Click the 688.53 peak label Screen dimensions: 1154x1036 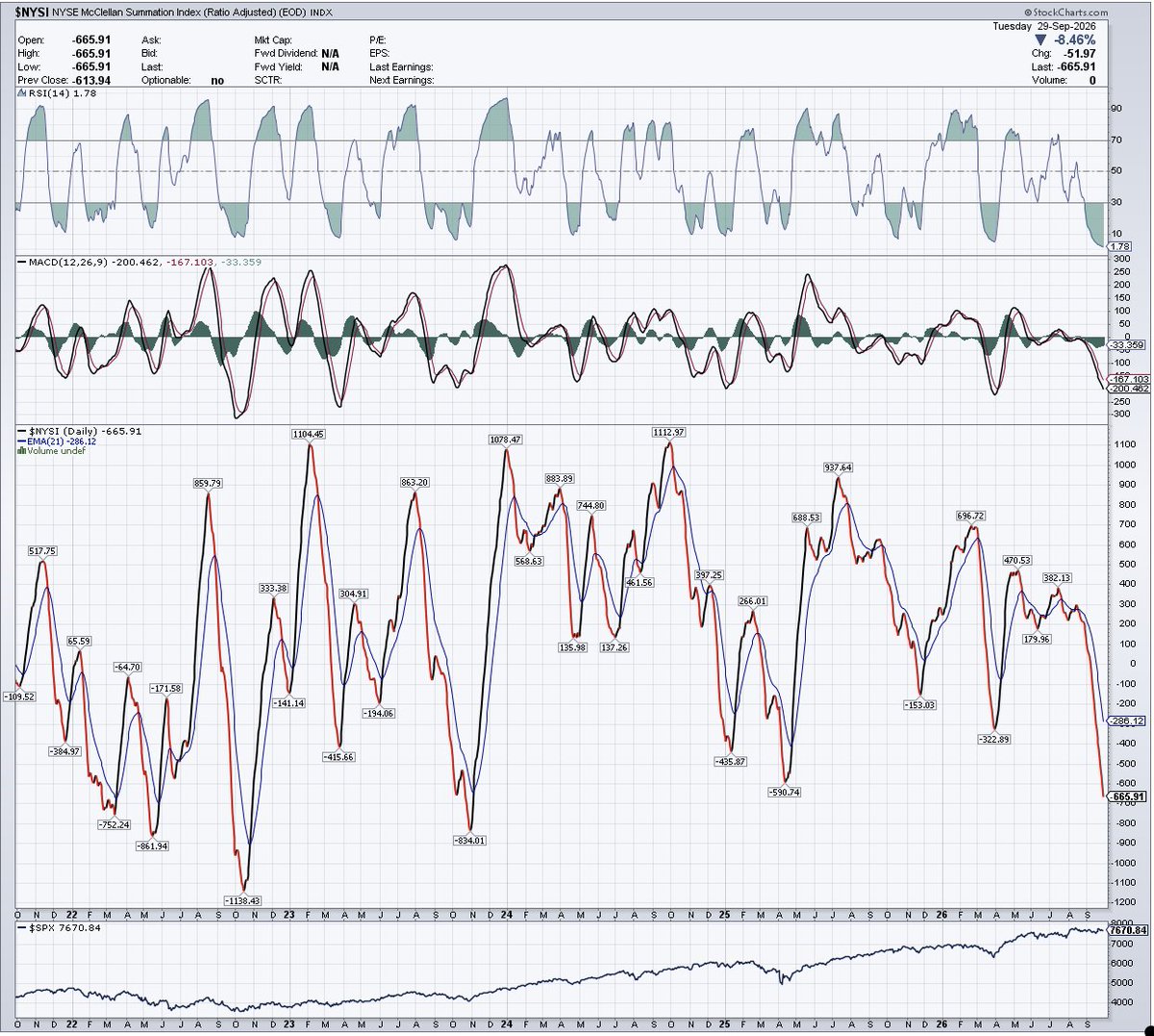point(806,517)
